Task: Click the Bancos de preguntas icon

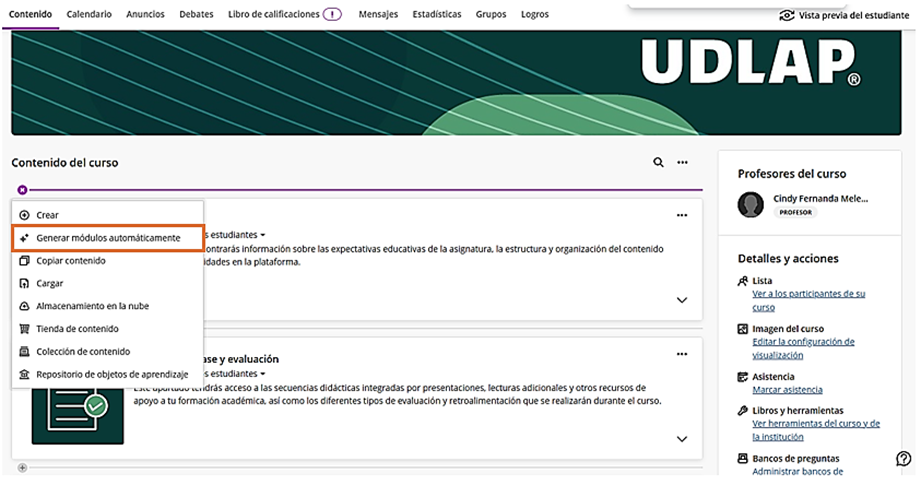Action: pyautogui.click(x=743, y=458)
